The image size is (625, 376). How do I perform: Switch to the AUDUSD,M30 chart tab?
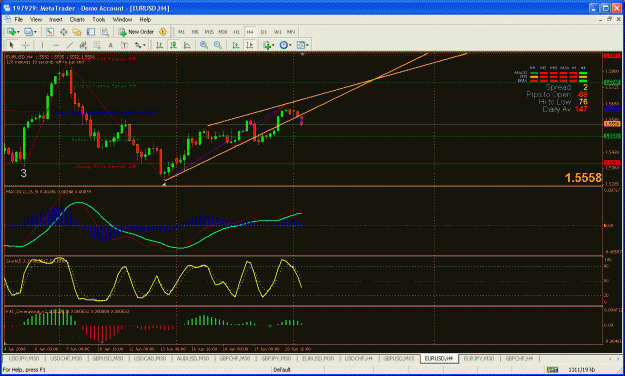coord(193,358)
